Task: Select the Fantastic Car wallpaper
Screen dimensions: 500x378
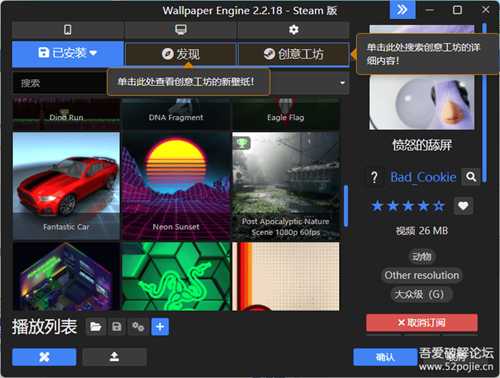Action: (x=66, y=186)
